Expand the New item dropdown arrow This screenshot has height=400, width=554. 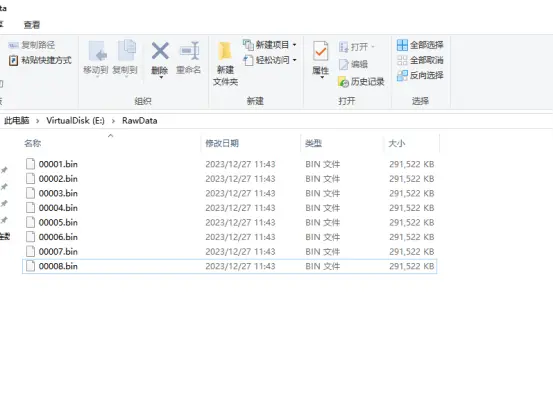[294, 45]
